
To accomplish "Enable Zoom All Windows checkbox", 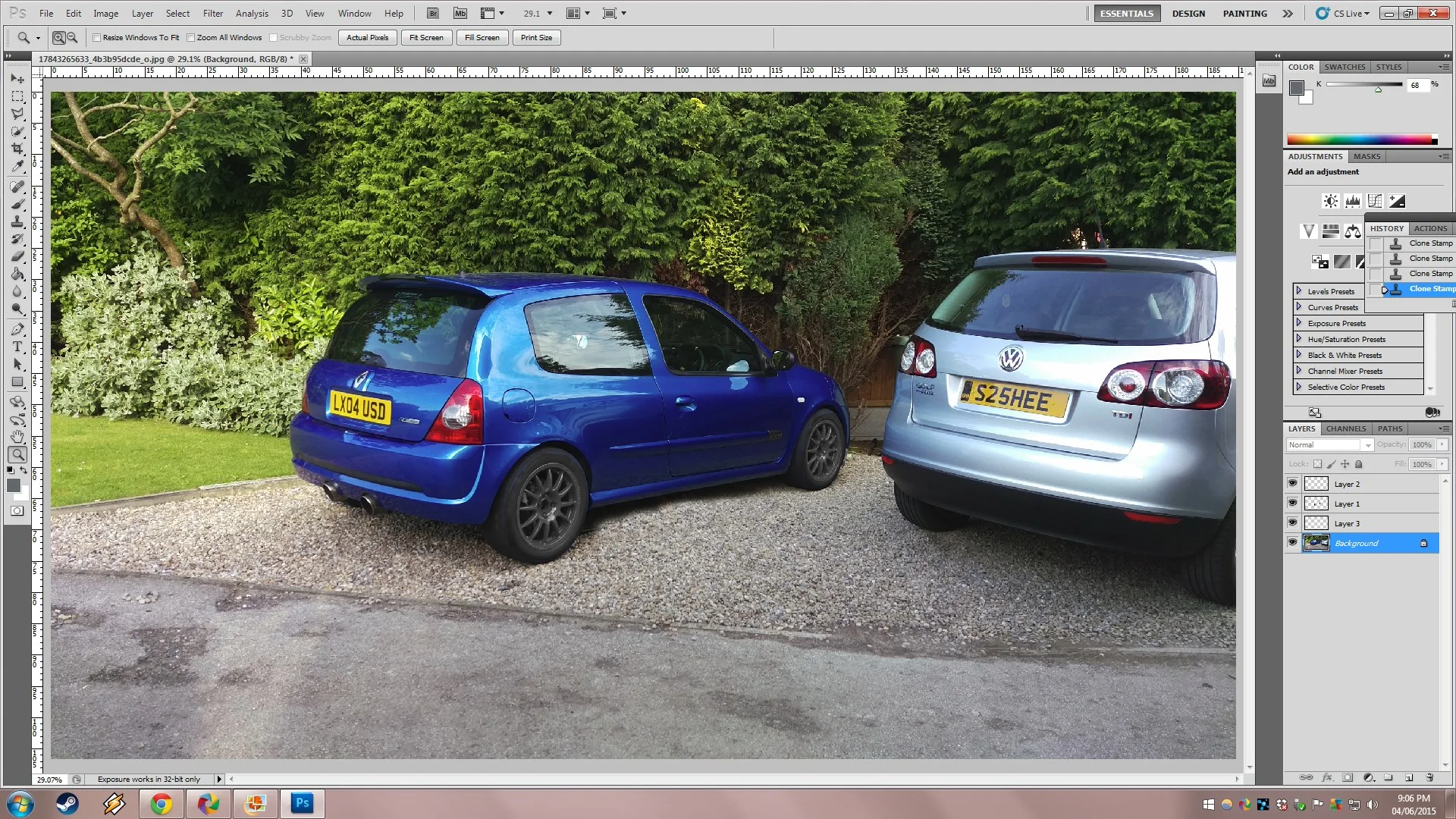I will click(x=191, y=37).
